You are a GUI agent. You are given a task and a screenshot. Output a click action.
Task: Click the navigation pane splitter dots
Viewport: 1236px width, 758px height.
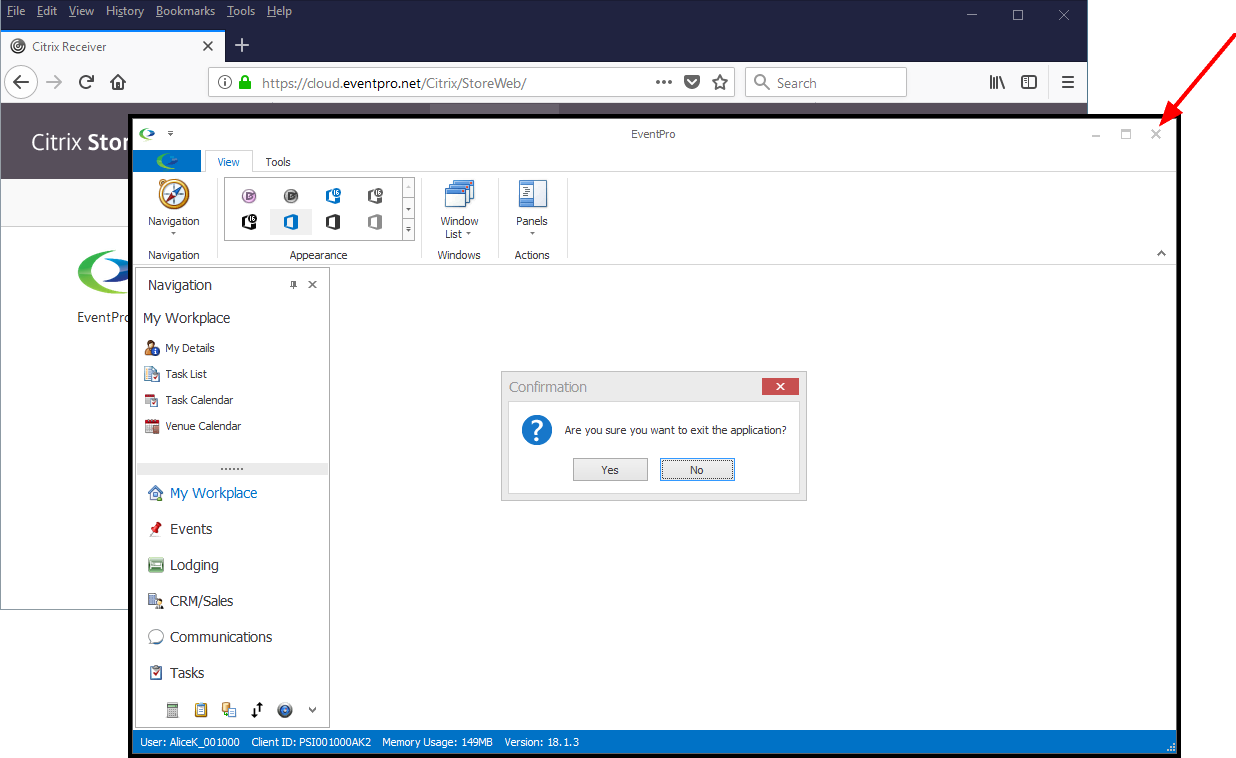pyautogui.click(x=232, y=468)
